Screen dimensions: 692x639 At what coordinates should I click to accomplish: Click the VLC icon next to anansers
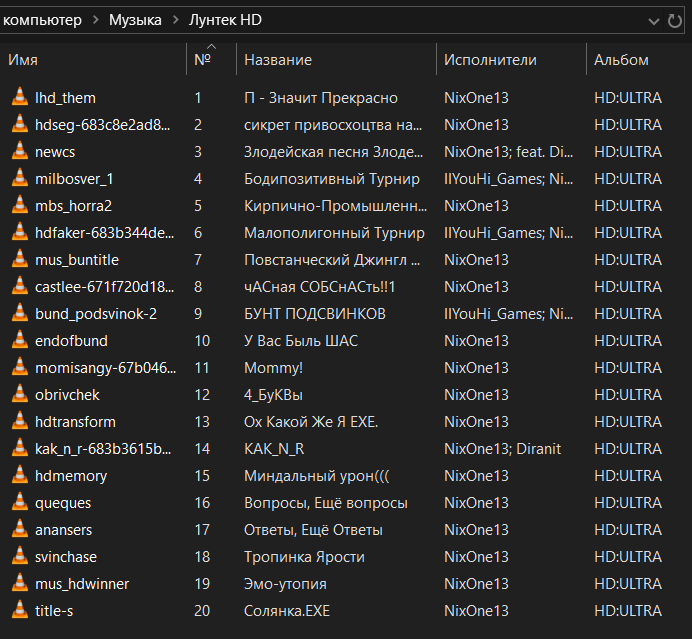coord(20,528)
